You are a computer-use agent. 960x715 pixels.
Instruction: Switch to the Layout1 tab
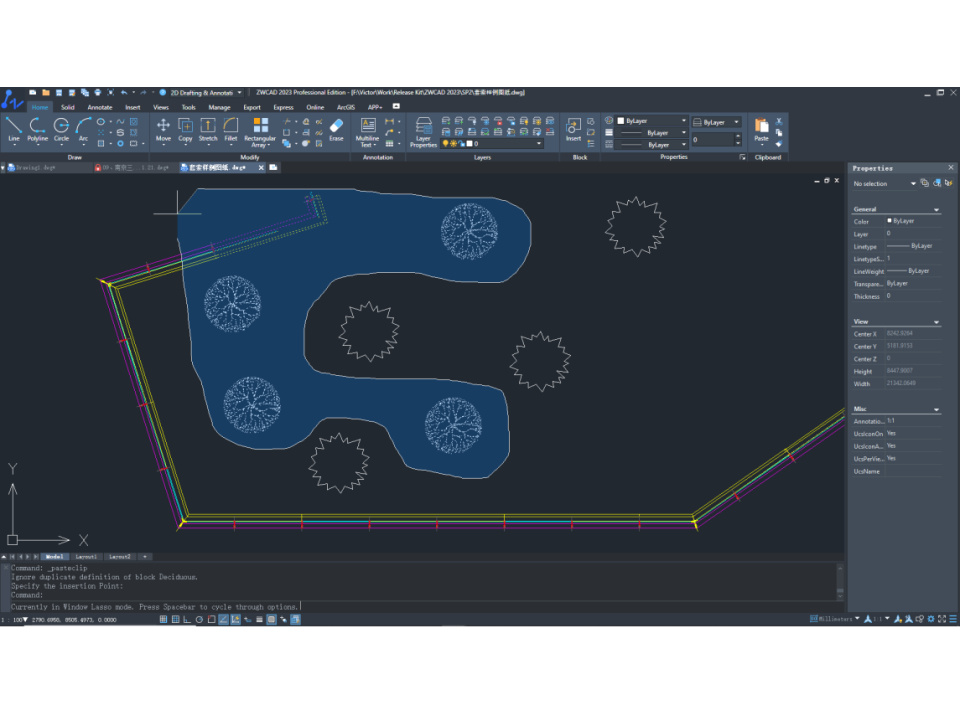86,557
